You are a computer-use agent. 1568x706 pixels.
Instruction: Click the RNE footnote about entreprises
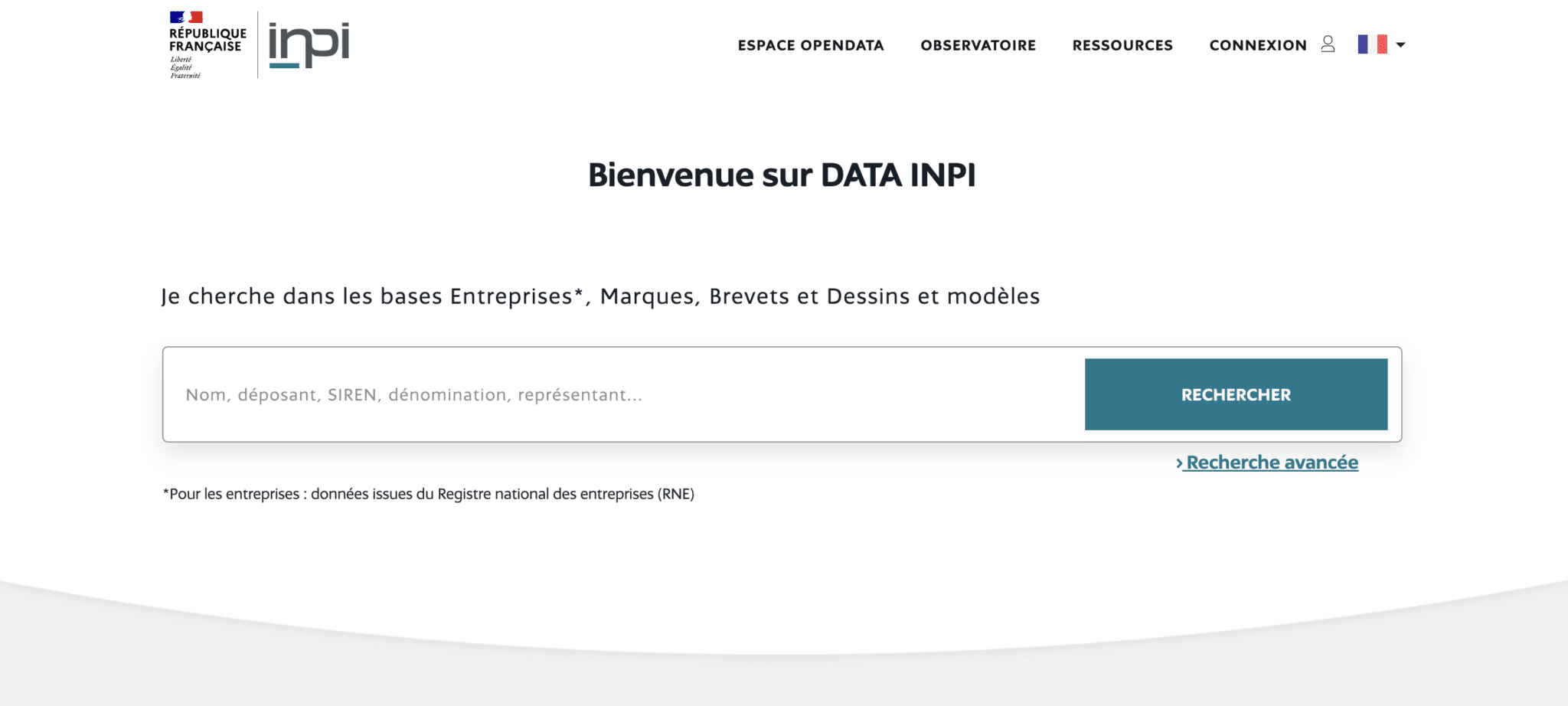(429, 494)
